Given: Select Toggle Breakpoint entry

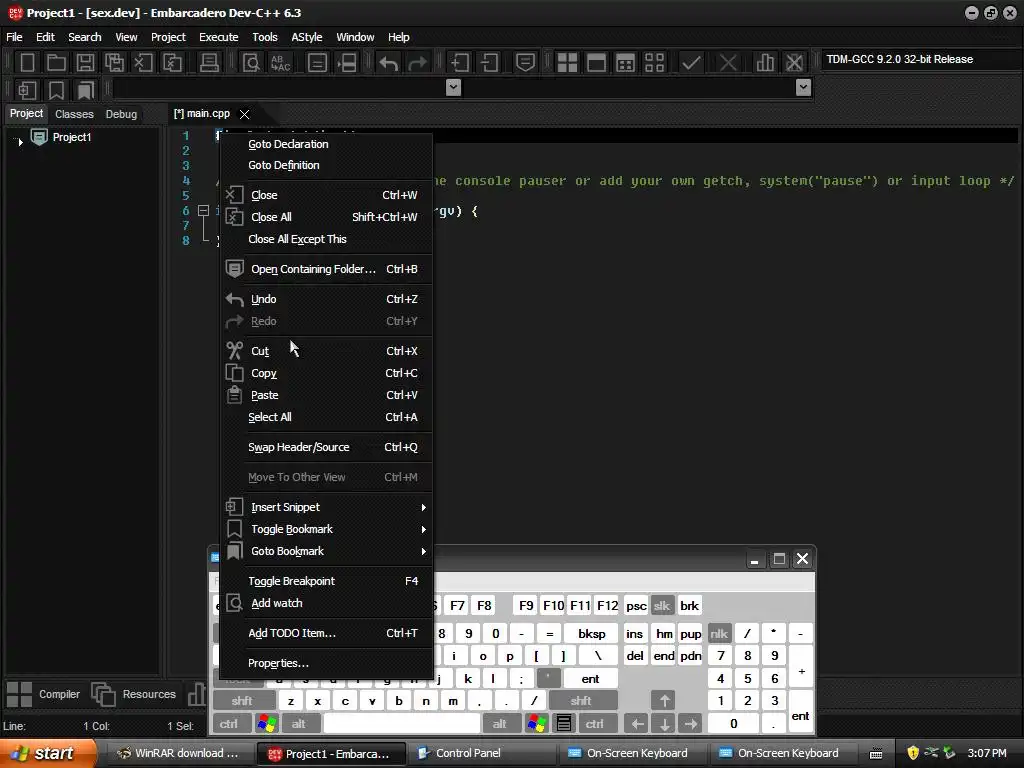Looking at the screenshot, I should point(327,581).
